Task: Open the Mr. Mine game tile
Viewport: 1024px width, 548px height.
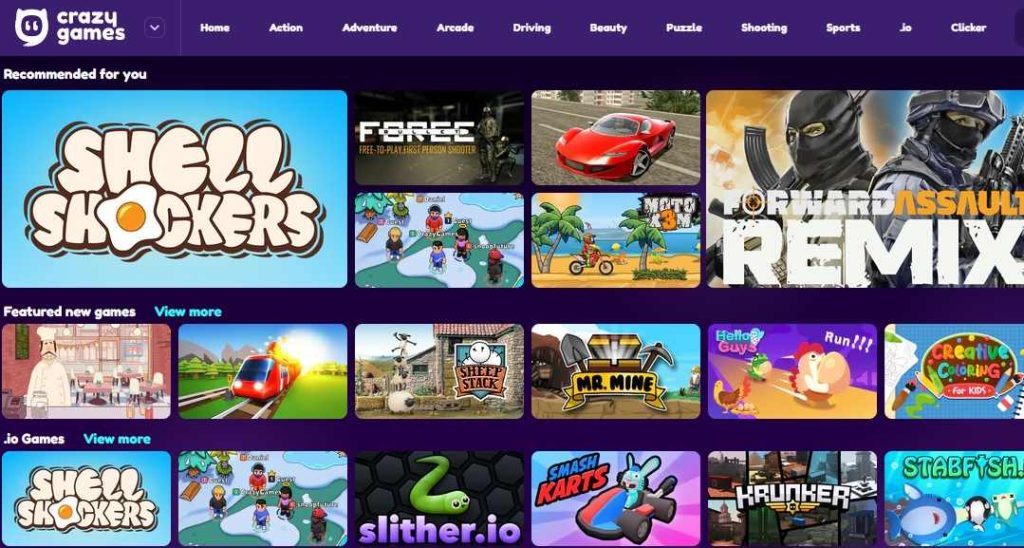Action: coord(616,372)
